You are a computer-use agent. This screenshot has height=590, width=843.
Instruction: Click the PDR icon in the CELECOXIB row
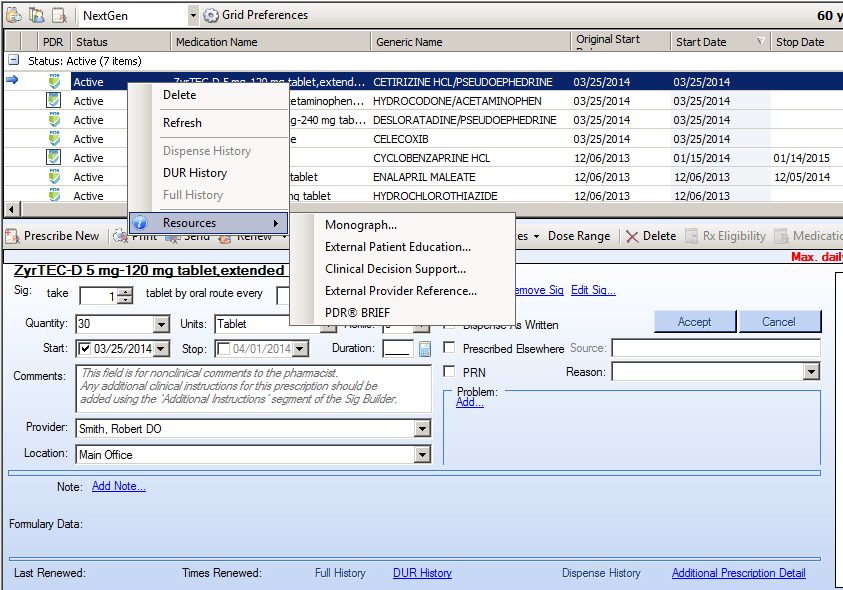coord(54,138)
